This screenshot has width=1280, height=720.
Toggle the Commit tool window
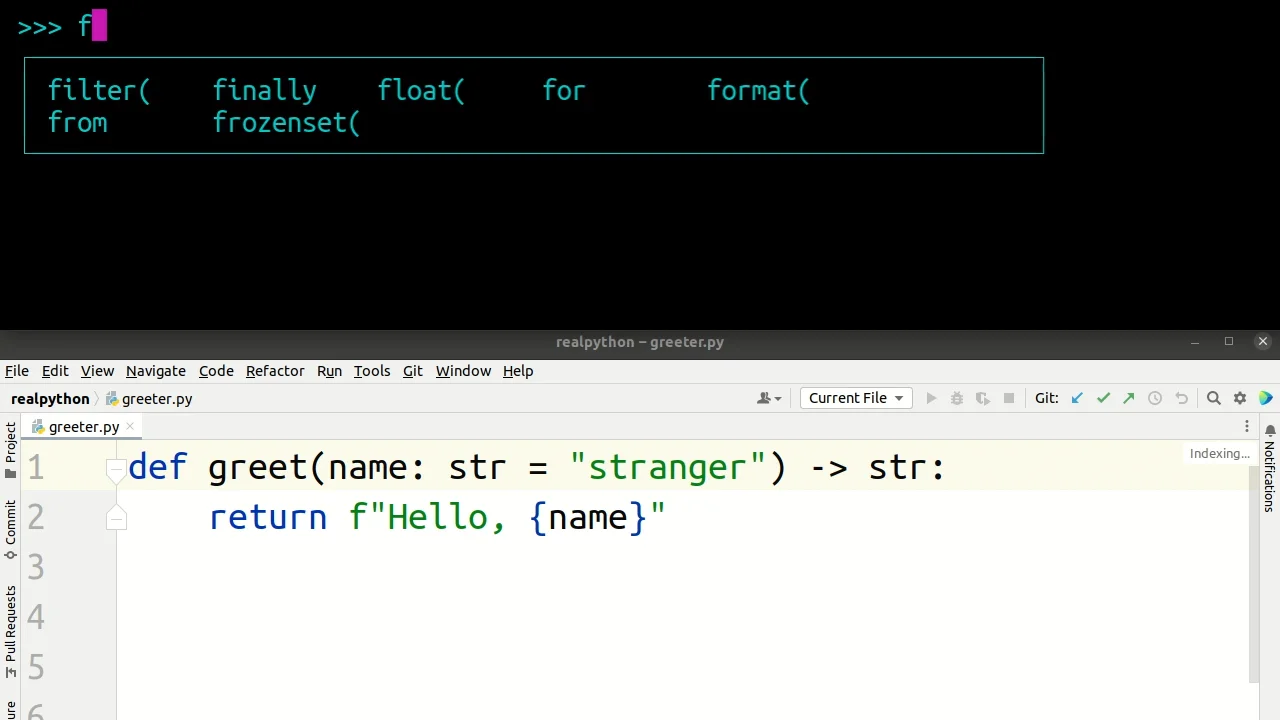click(x=11, y=530)
